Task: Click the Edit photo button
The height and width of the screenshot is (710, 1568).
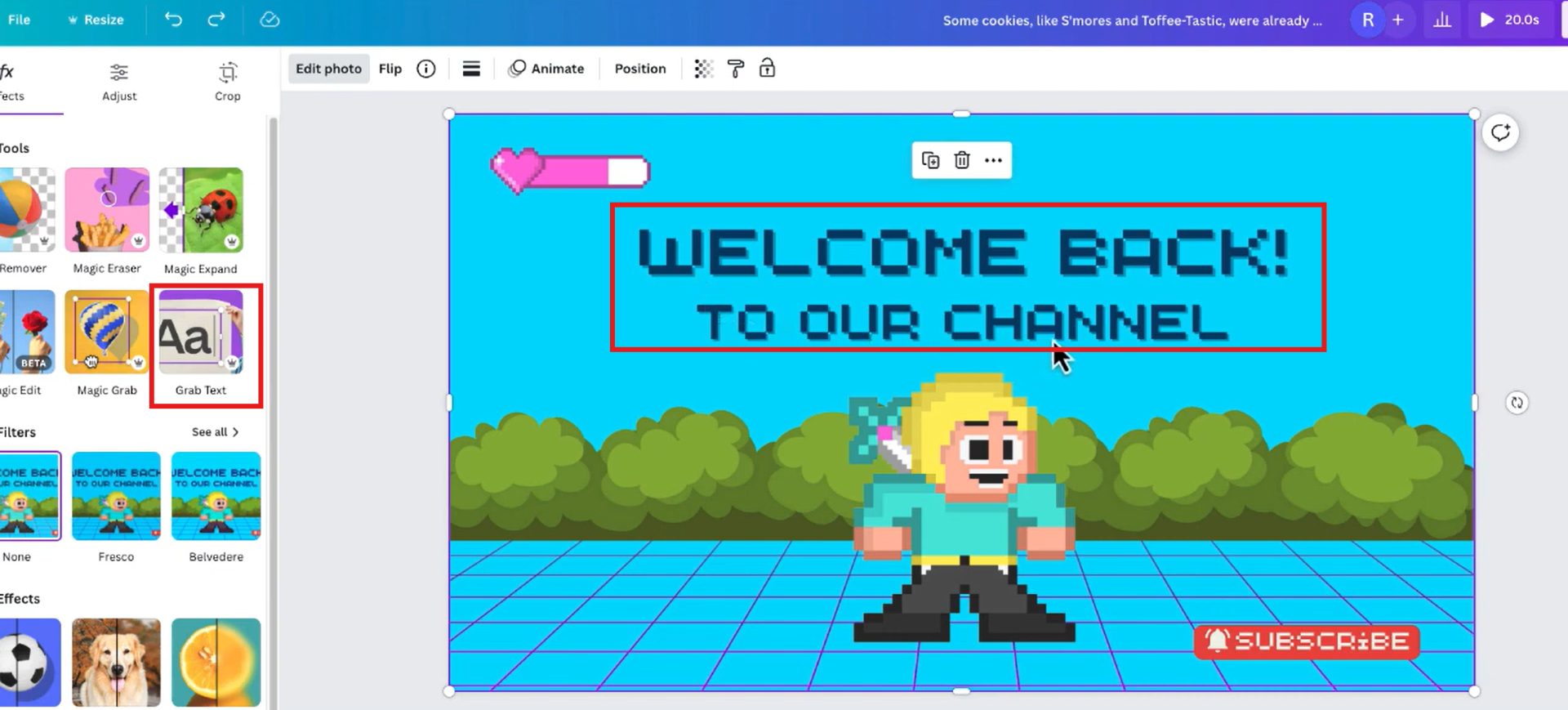Action: click(x=328, y=69)
